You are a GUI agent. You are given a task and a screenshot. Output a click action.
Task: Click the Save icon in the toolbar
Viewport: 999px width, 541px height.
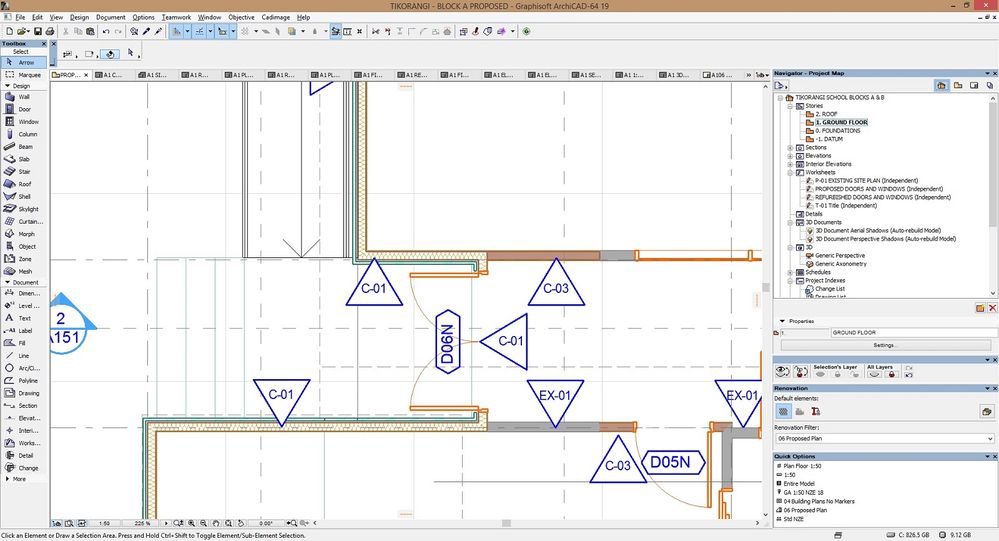click(38, 31)
